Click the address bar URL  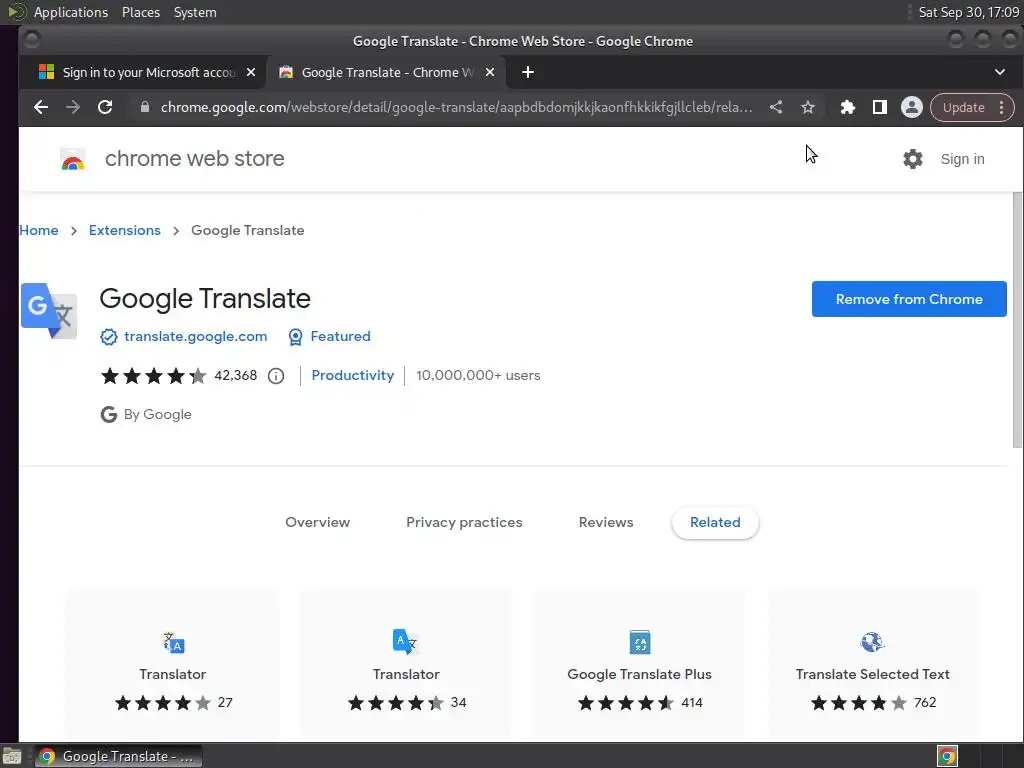456,107
